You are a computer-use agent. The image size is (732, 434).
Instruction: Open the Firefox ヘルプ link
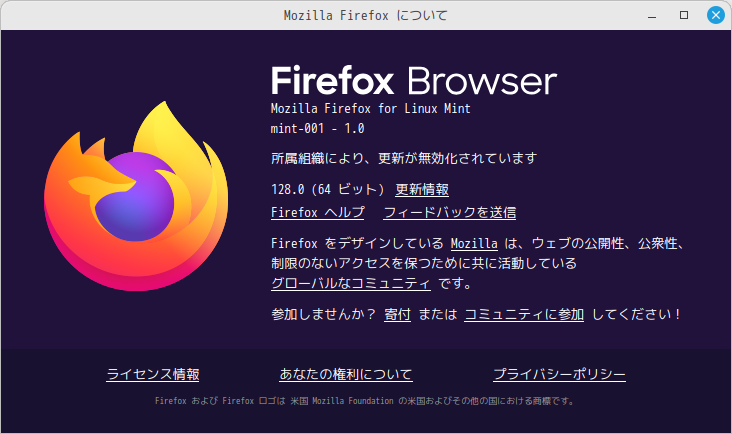(317, 212)
